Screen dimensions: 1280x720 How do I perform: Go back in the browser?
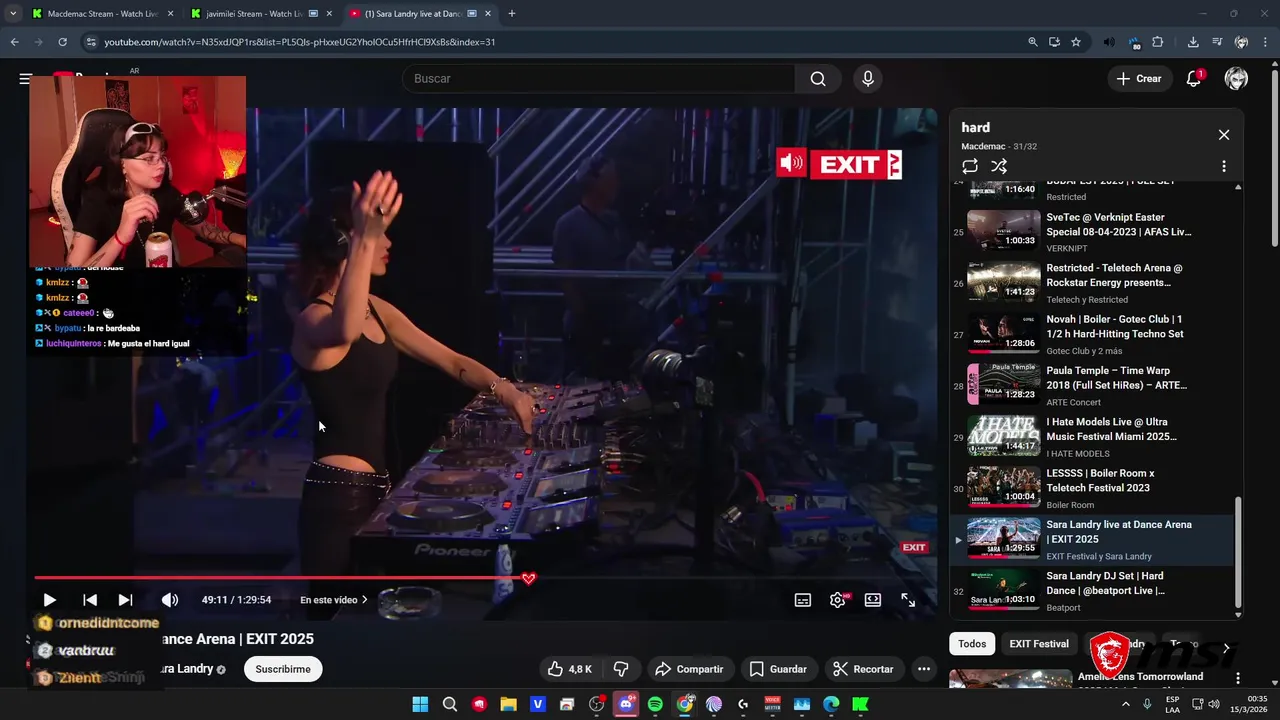[x=14, y=42]
